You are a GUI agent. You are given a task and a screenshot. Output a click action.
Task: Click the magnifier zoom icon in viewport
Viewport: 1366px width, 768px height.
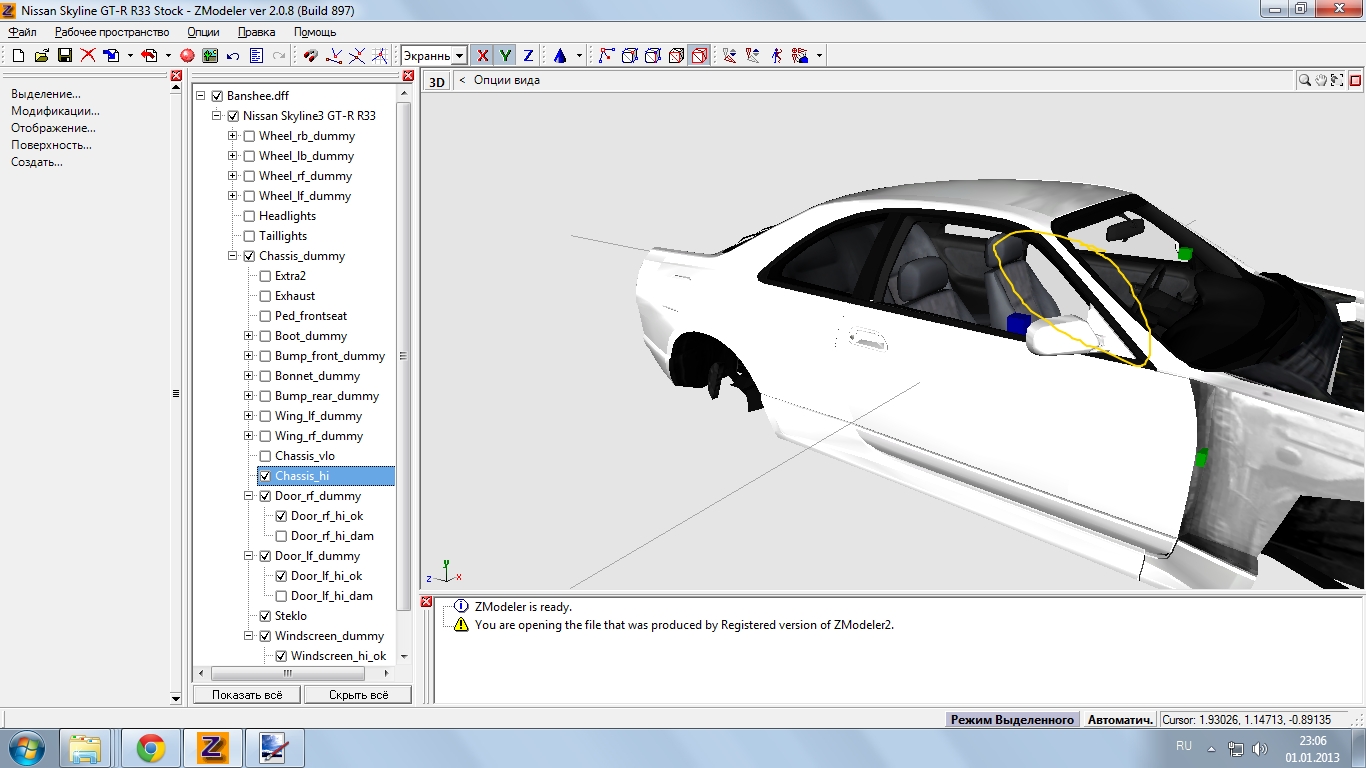[x=1305, y=80]
